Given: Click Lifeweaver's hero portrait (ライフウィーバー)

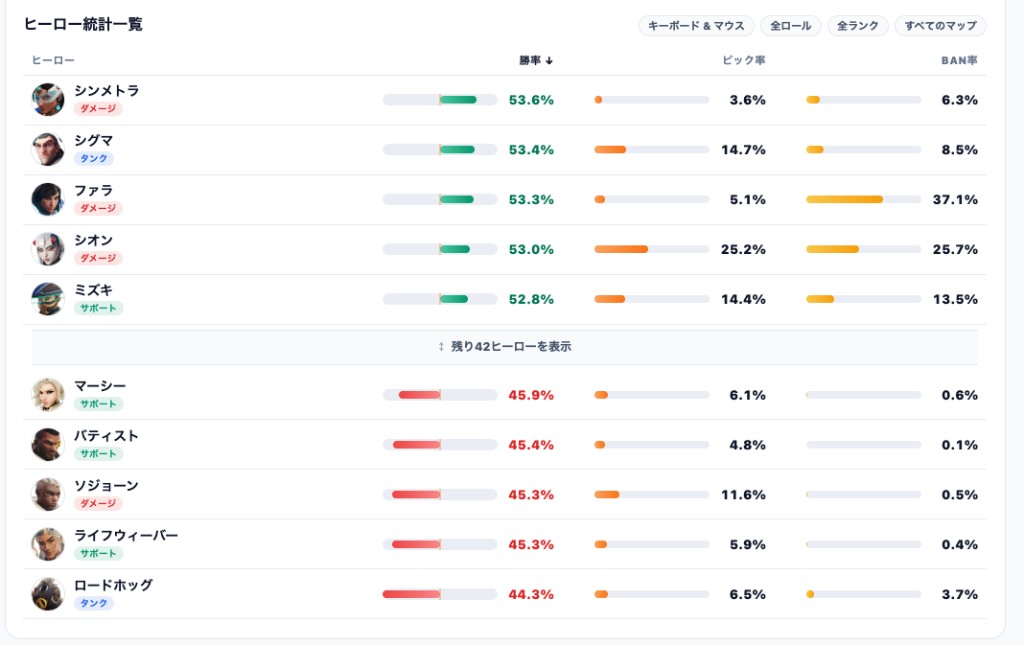Looking at the screenshot, I should point(48,544).
